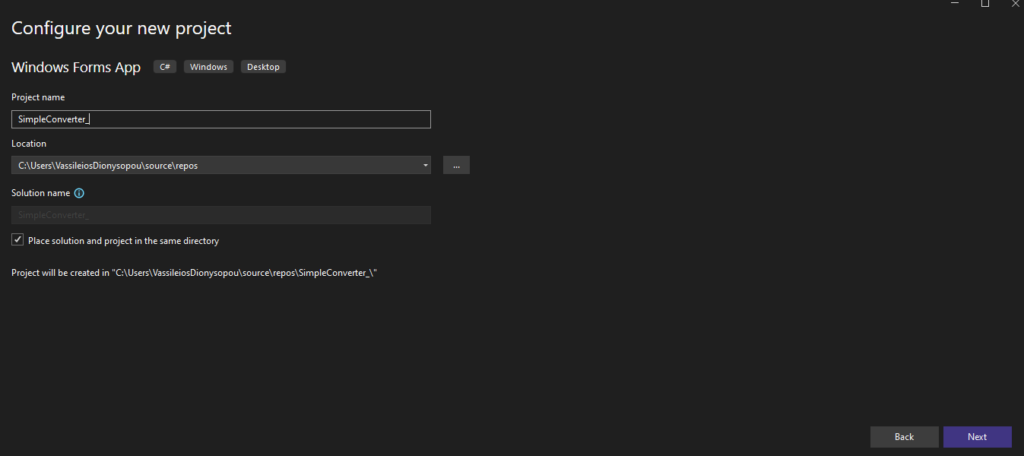Select the Windows platform tag
The width and height of the screenshot is (1024, 456).
coord(208,67)
